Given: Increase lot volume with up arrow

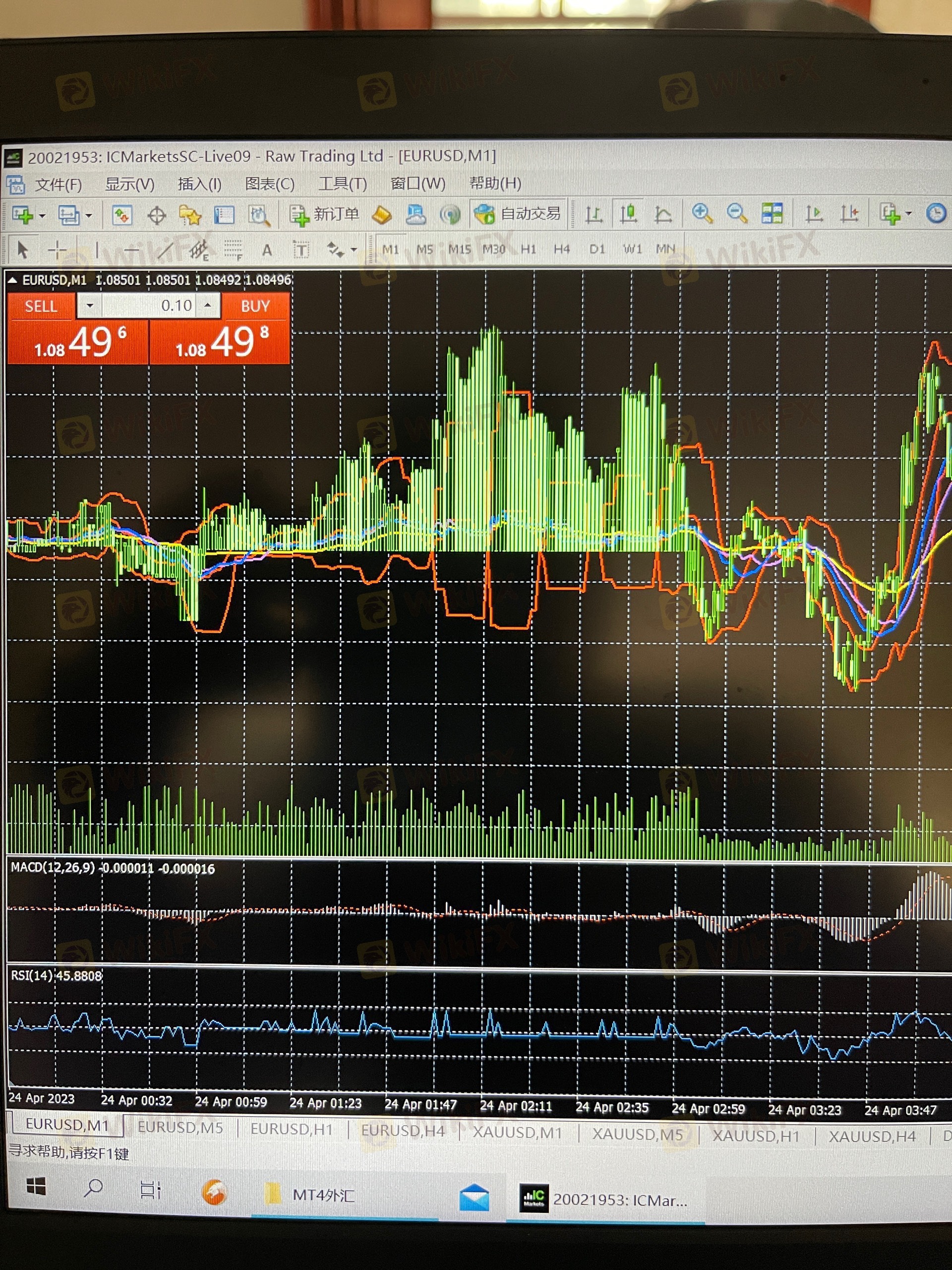Looking at the screenshot, I should 208,305.
